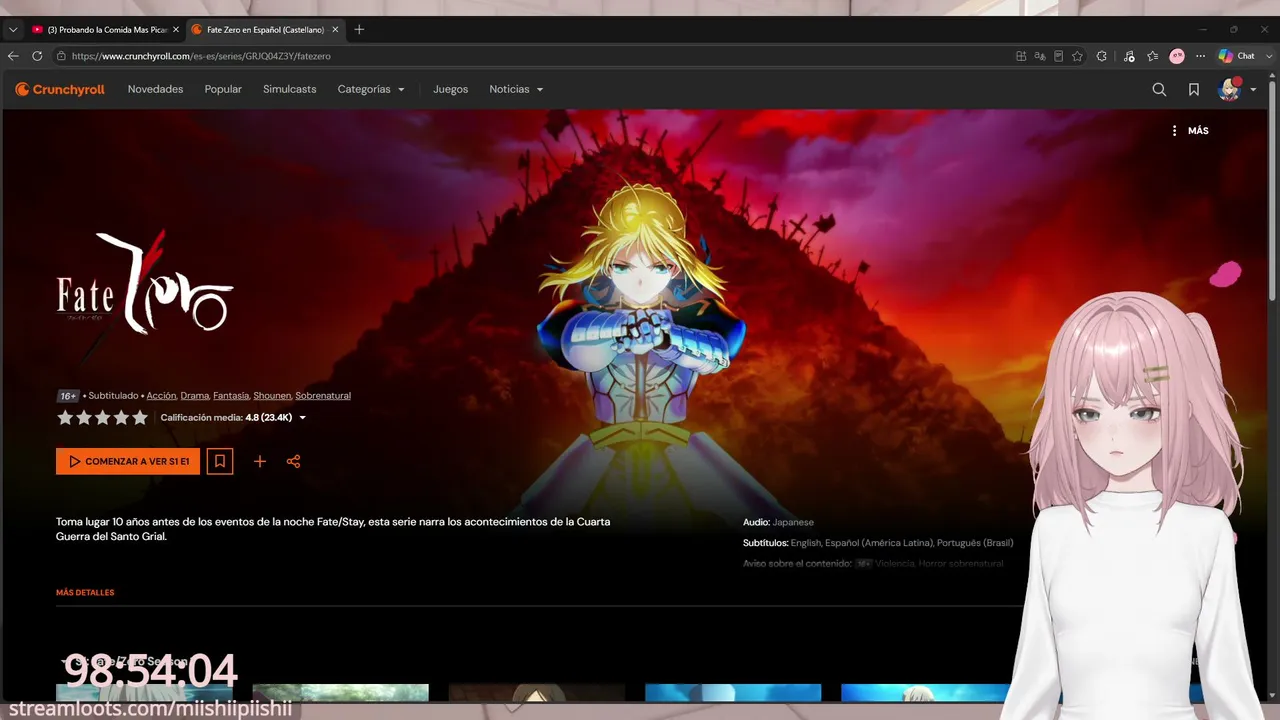Open the fourth episode thumbnail in the row

coord(733,692)
